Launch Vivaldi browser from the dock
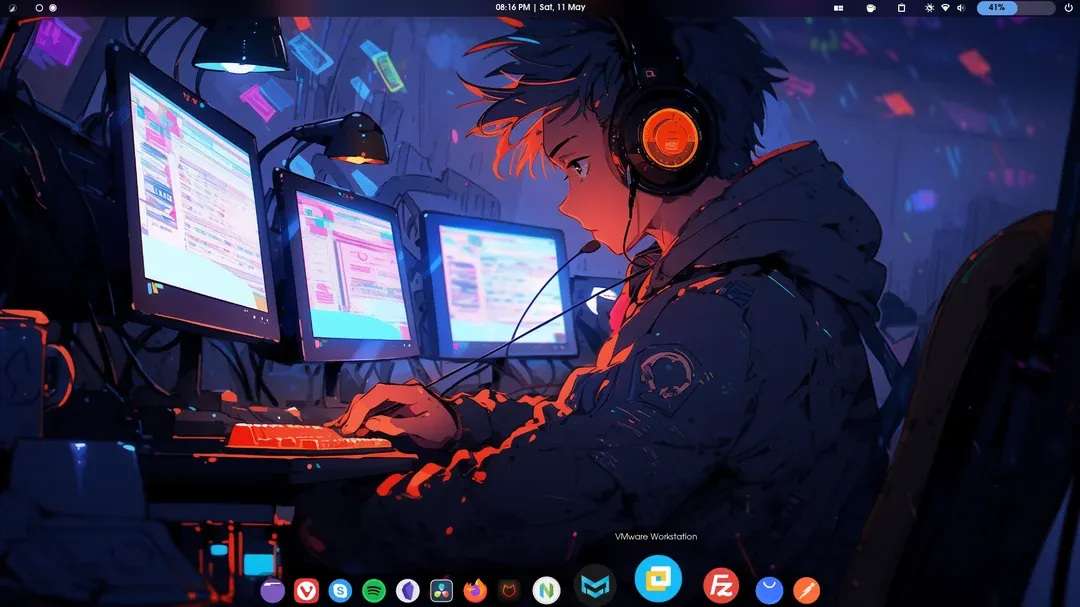 [x=307, y=590]
